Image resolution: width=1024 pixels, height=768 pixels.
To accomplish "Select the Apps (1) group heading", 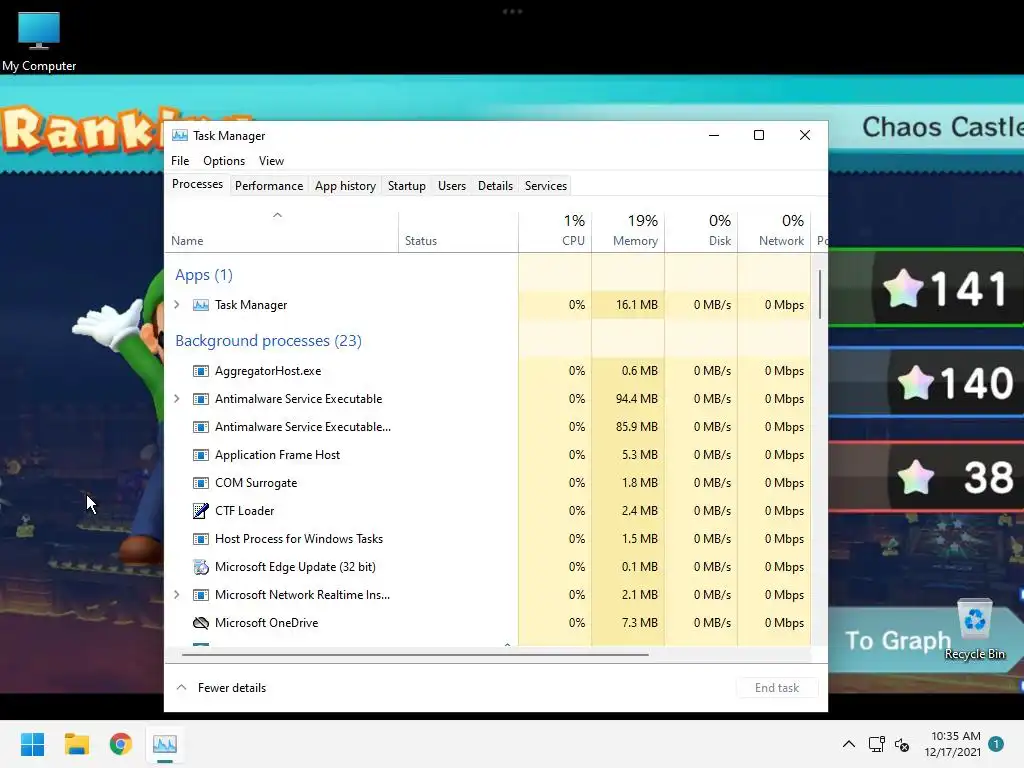I will pyautogui.click(x=204, y=275).
